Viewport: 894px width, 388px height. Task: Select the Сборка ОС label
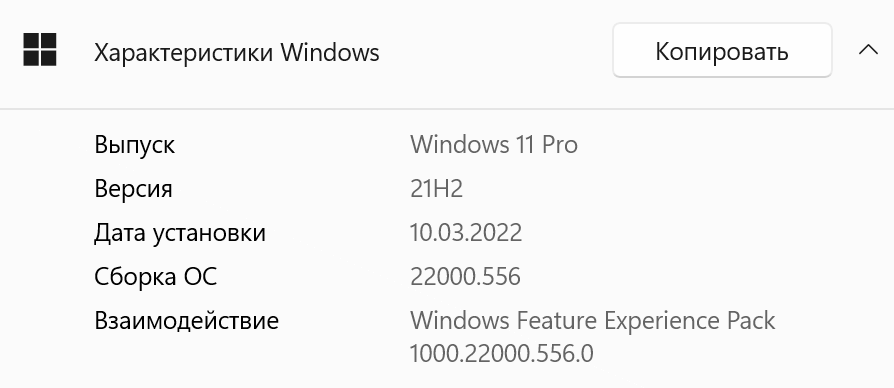(156, 277)
